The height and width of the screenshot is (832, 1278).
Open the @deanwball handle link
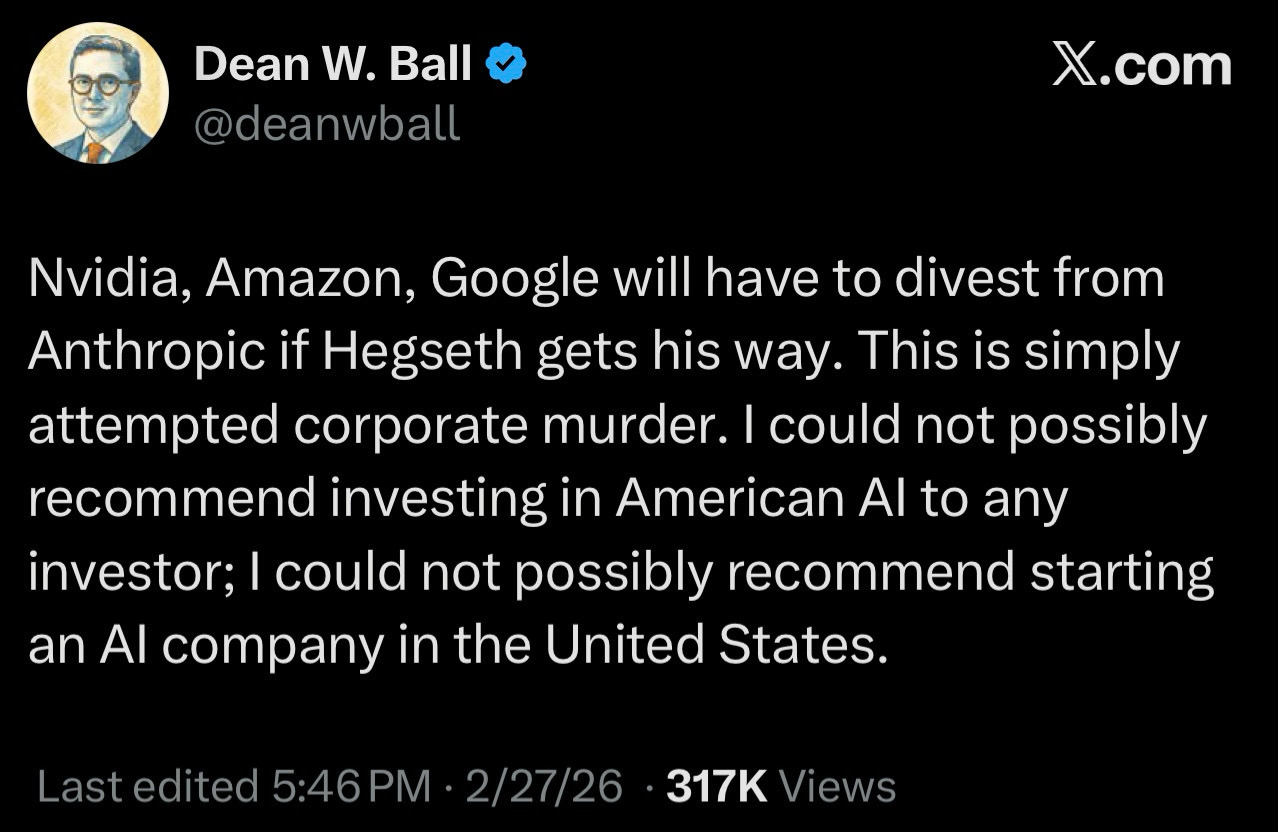coord(326,123)
